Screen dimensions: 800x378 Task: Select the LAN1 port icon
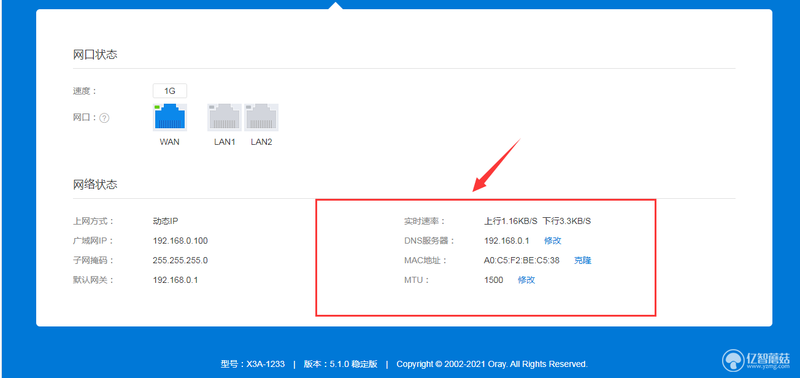click(224, 117)
